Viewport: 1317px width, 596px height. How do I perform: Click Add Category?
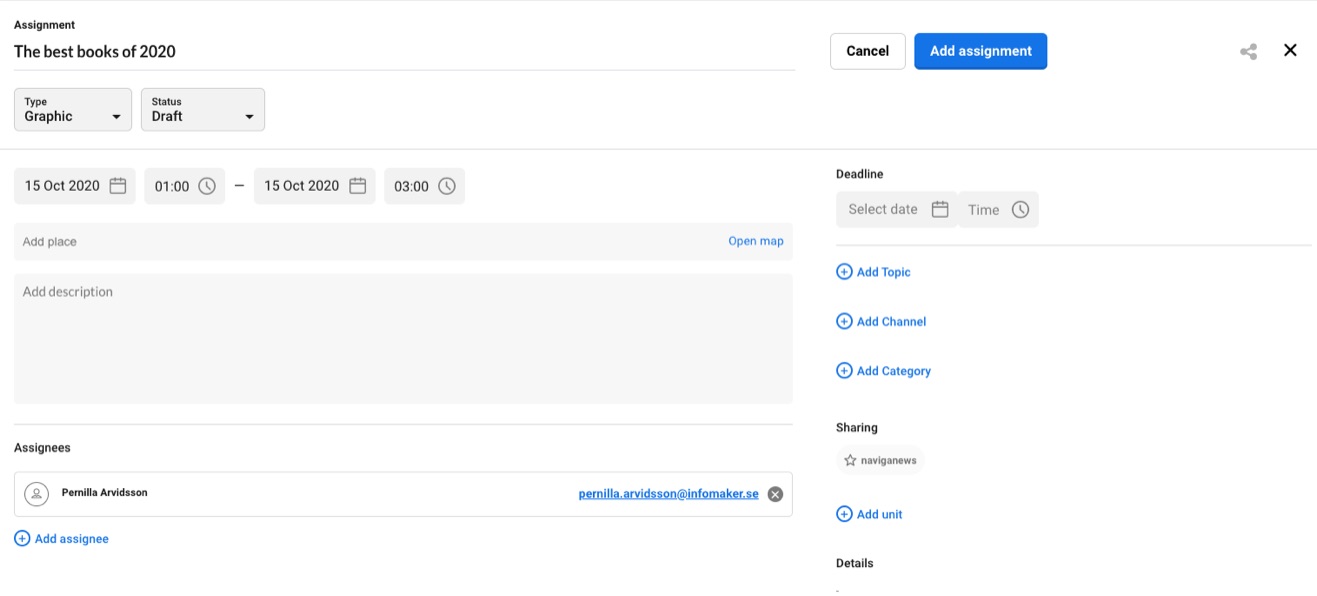[883, 371]
